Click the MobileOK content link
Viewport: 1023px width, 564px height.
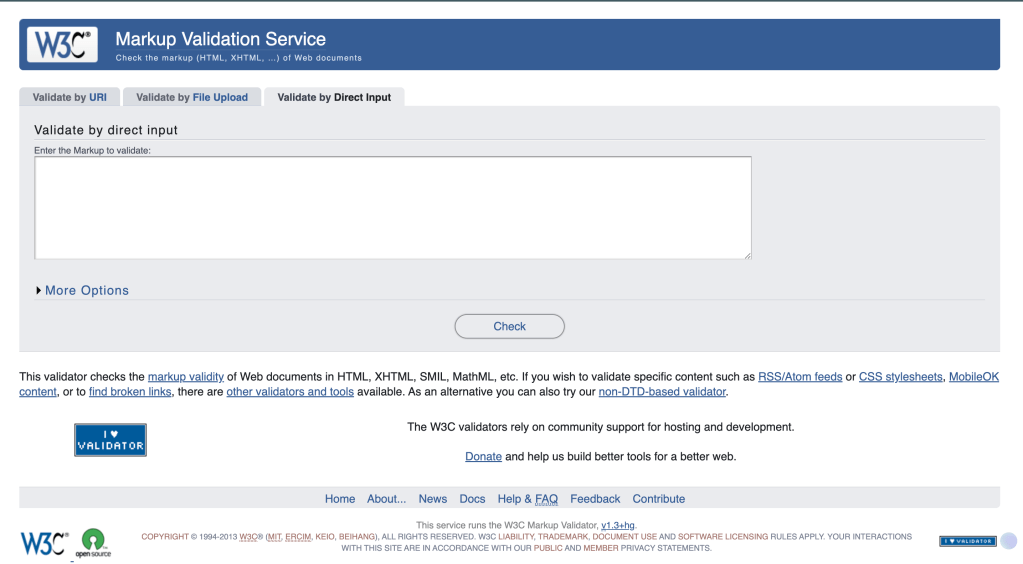(973, 377)
